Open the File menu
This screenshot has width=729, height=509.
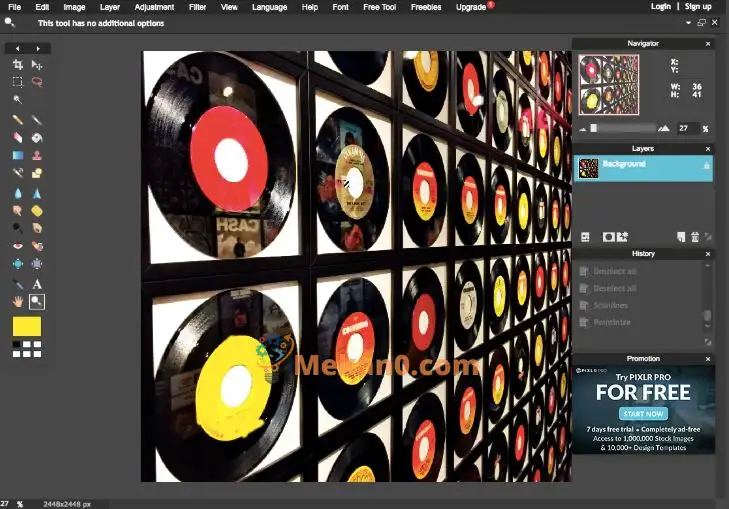tap(14, 7)
